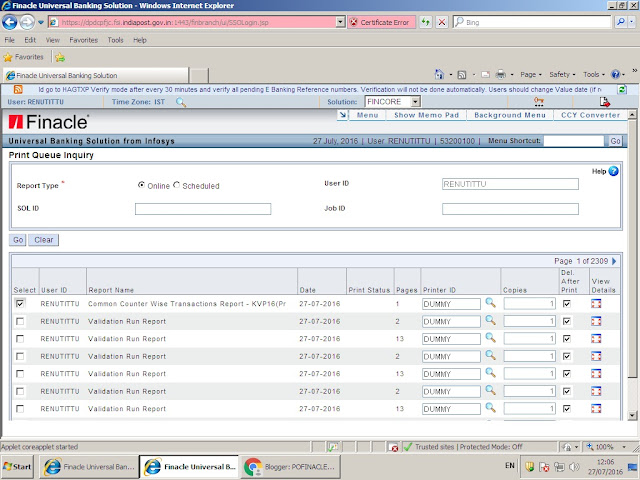Toggle Del. After Print for first 2-page Validation
640x480 pixels.
[x=567, y=321]
